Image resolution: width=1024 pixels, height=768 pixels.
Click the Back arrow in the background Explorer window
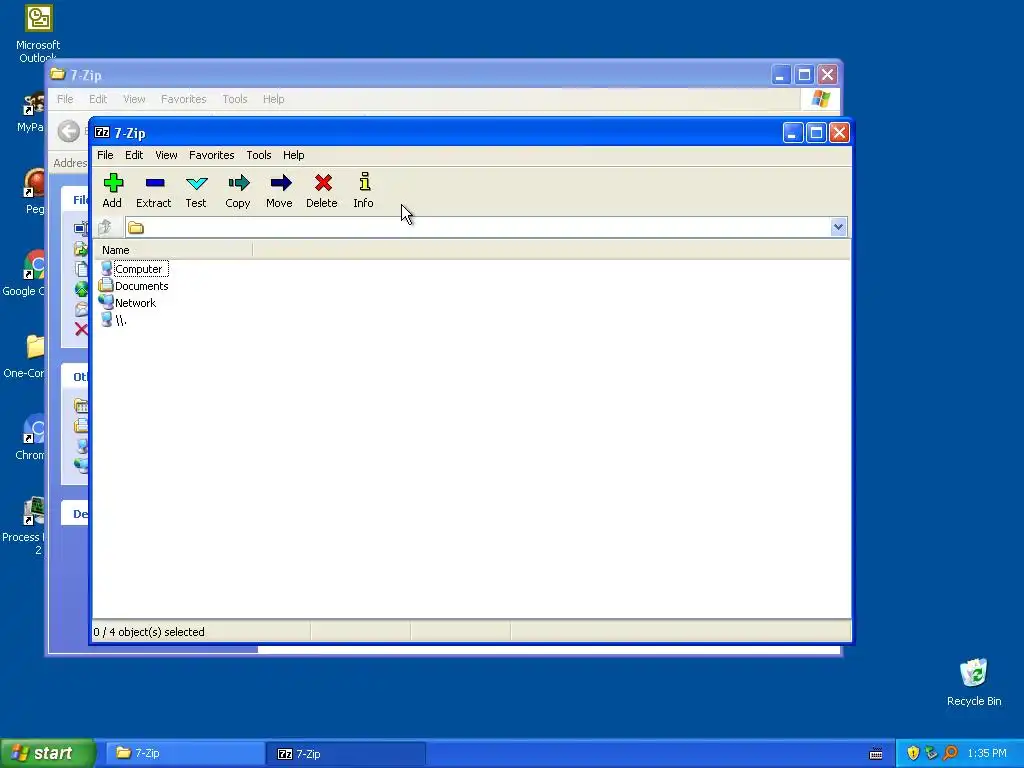coord(68,131)
